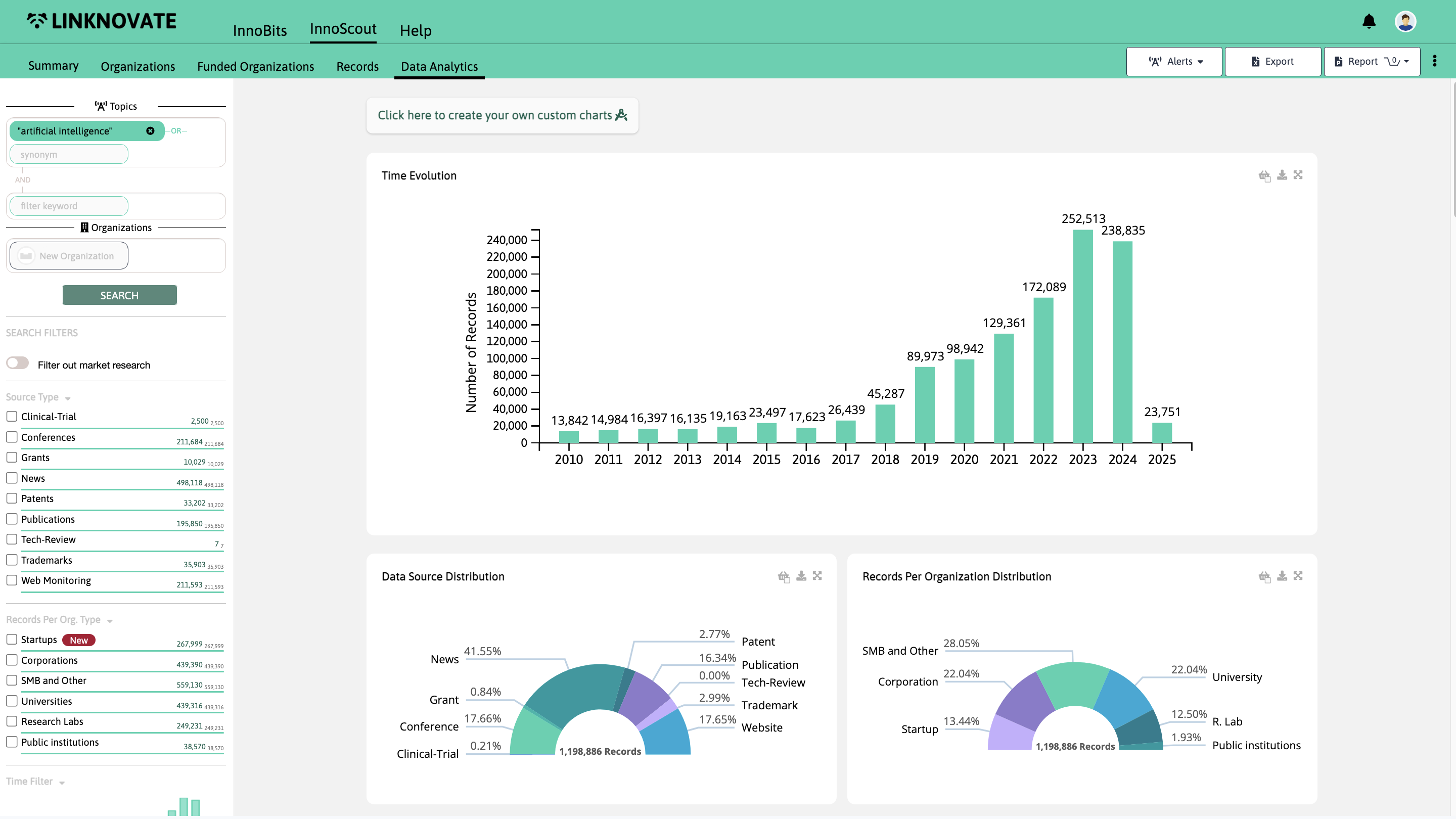Click the custom charts compass icon

(621, 115)
